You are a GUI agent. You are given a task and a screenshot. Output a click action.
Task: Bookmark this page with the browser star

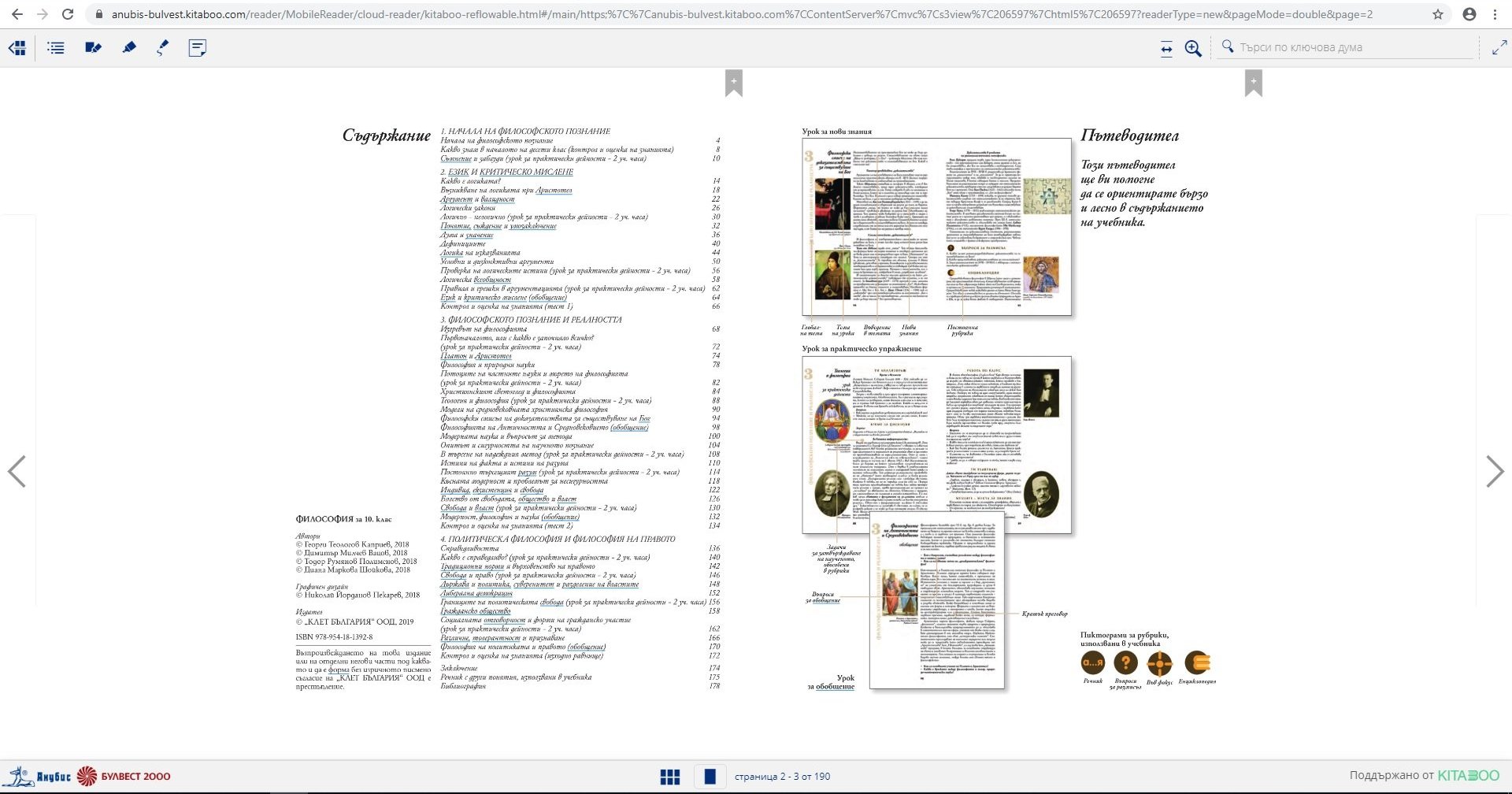1438,14
